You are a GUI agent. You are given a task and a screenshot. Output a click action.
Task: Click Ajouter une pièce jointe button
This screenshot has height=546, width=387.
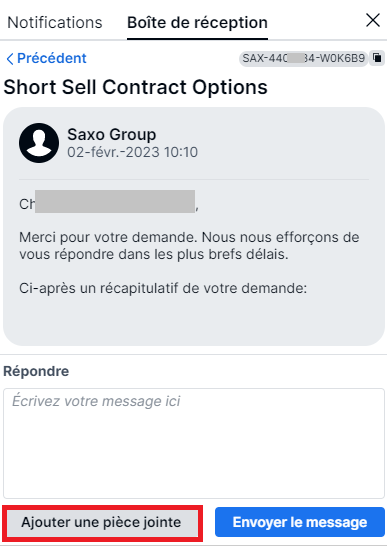(x=101, y=522)
